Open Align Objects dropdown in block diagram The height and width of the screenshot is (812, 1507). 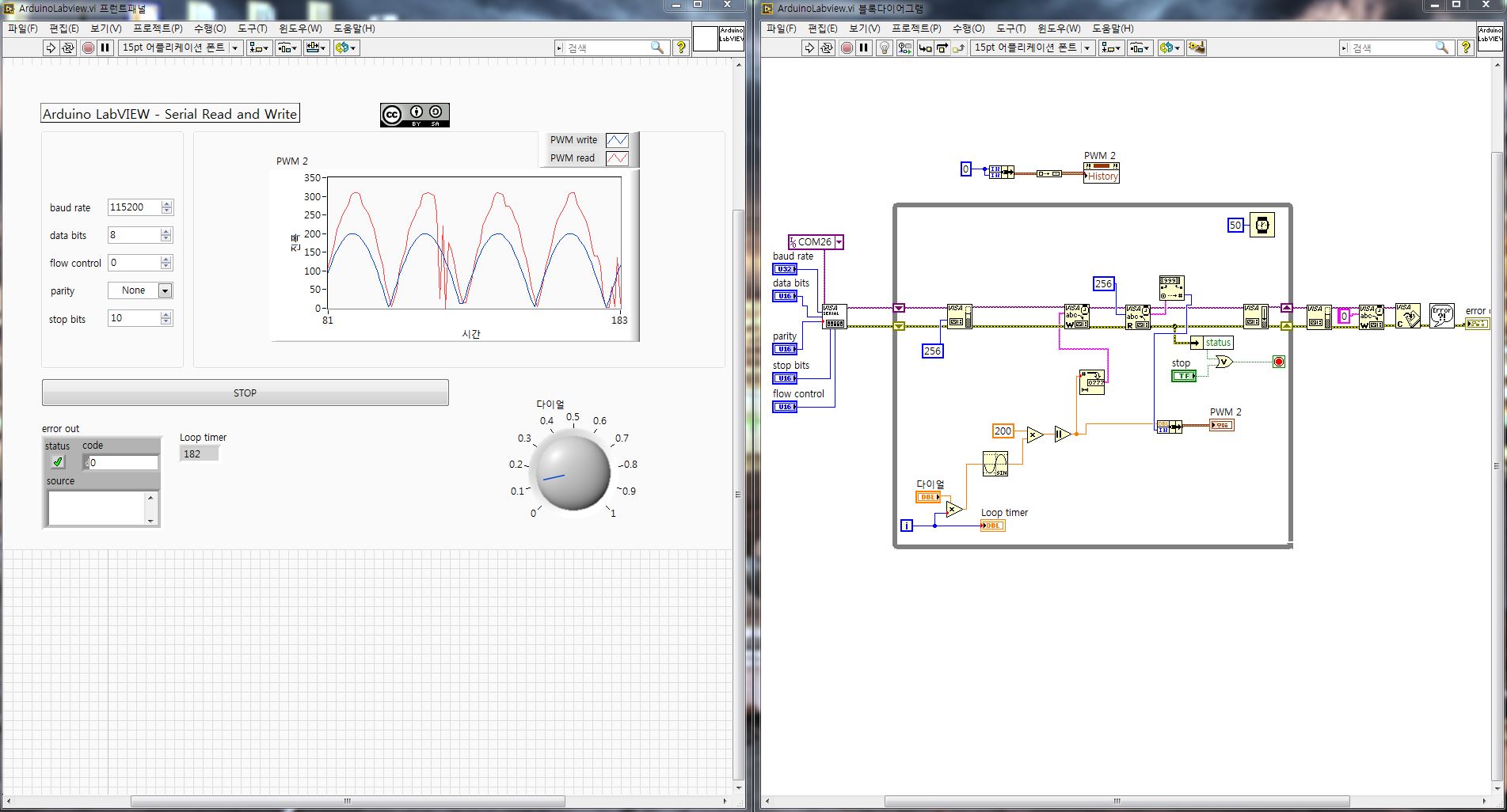[1111, 47]
